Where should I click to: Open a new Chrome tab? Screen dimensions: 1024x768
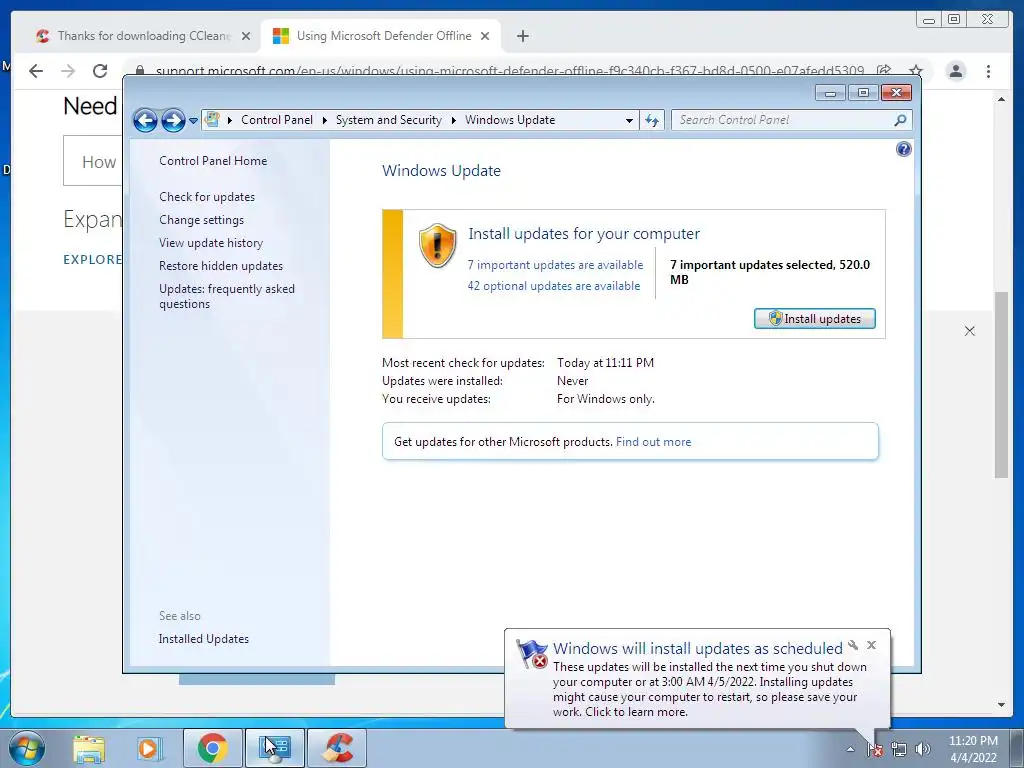tap(522, 37)
